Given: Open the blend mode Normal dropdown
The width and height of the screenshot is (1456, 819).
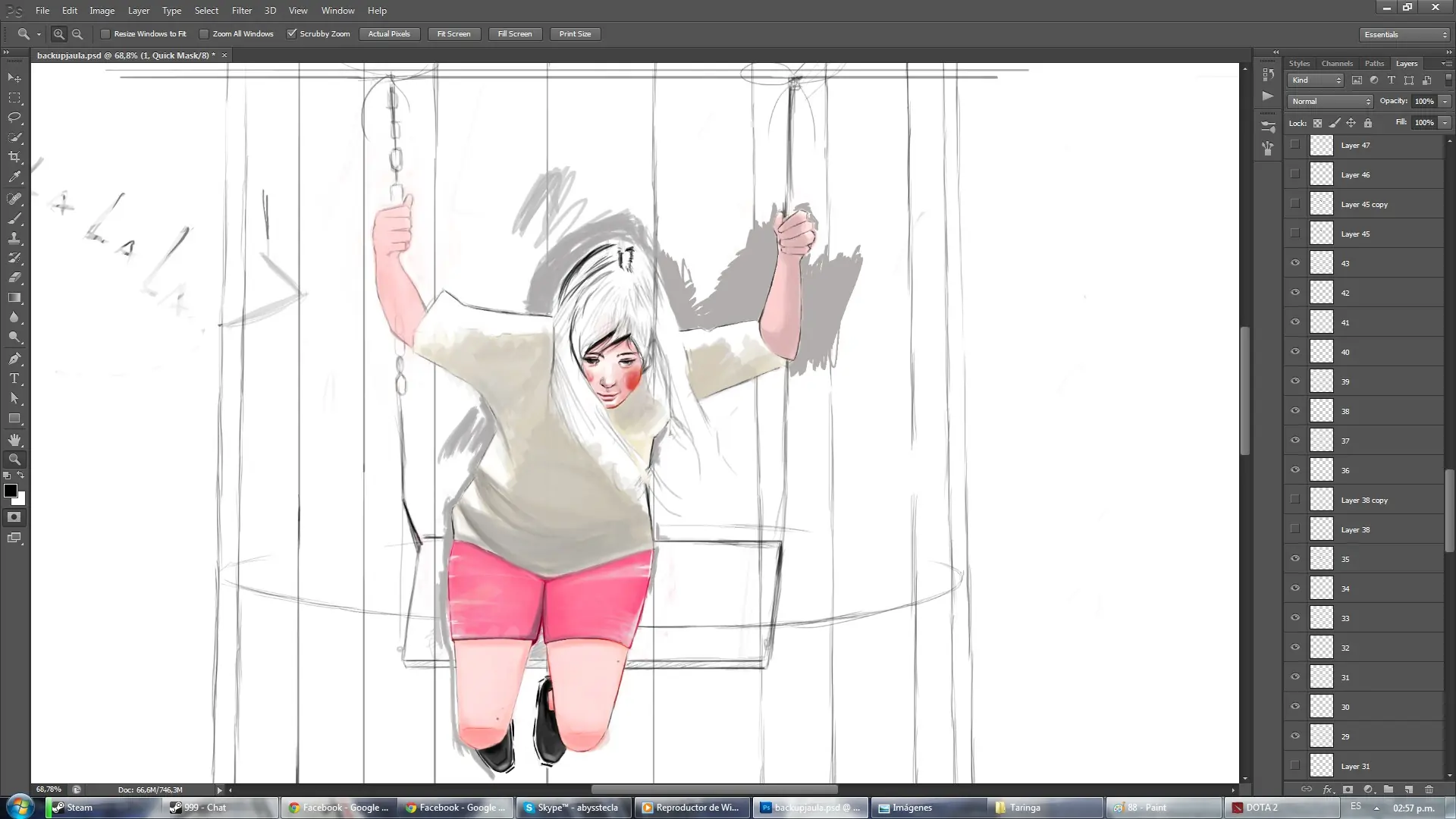Looking at the screenshot, I should (x=1330, y=102).
